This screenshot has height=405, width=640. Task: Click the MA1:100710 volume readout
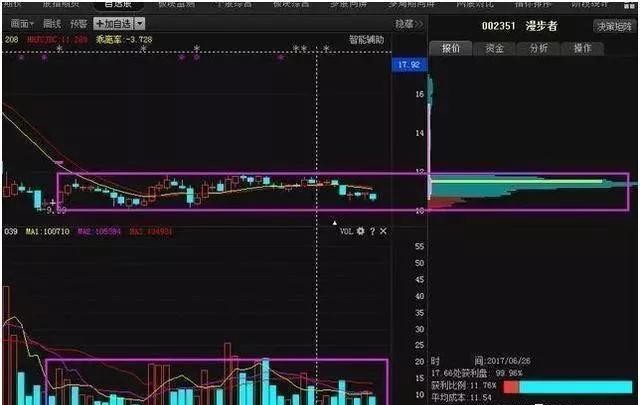click(48, 231)
